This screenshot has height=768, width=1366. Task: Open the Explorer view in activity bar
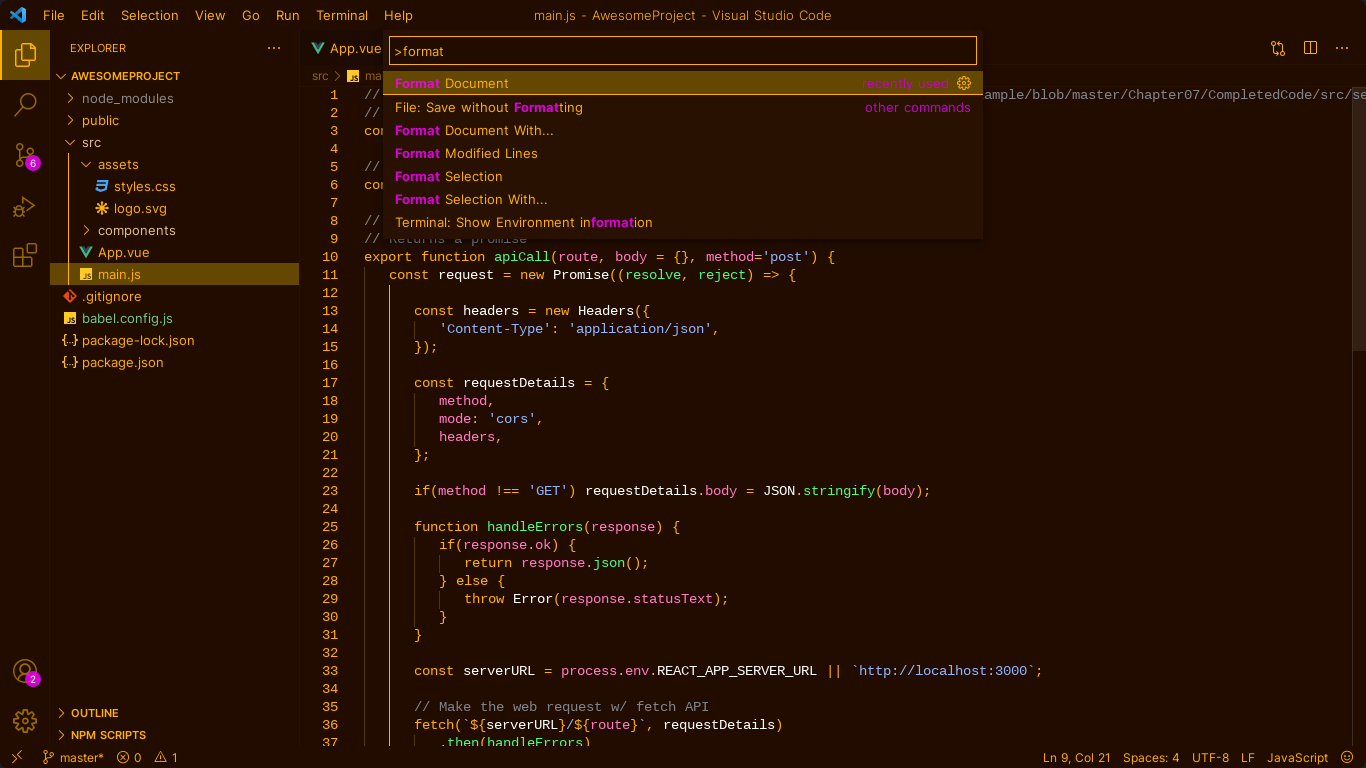click(x=25, y=54)
